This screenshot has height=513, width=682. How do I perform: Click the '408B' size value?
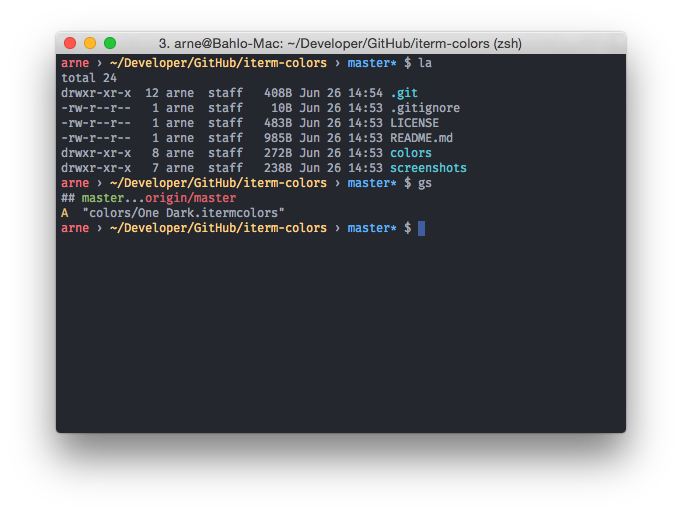click(x=278, y=93)
